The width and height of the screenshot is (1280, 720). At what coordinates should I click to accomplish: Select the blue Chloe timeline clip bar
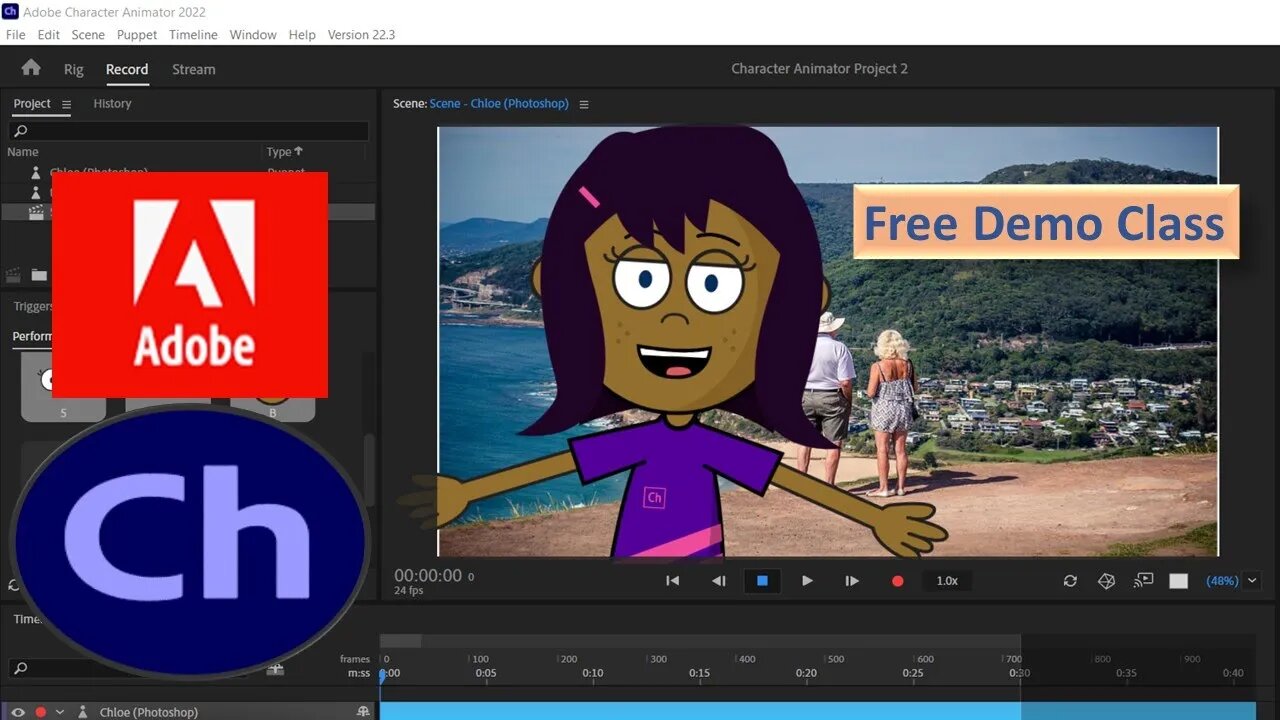[x=818, y=711]
